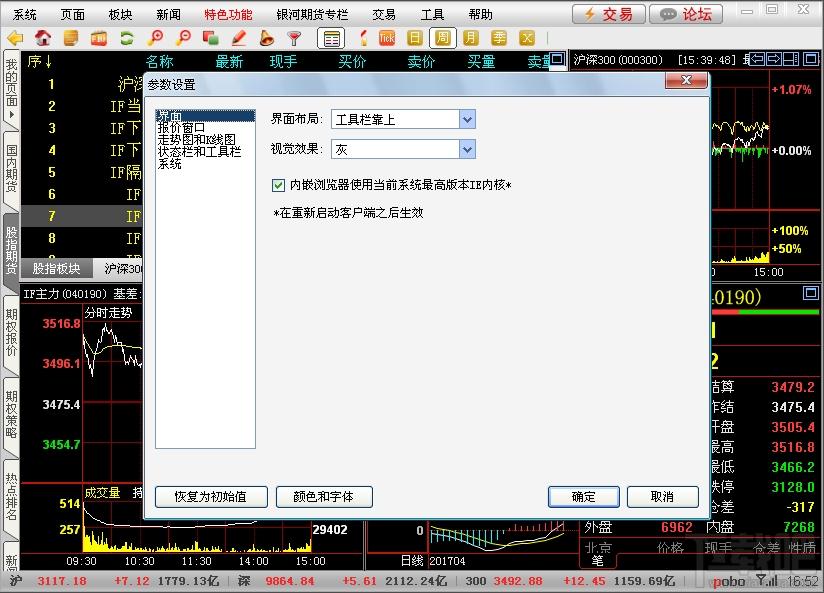824x593 pixels.
Task: Expand the 视觉效果 dropdown
Action: (x=467, y=150)
